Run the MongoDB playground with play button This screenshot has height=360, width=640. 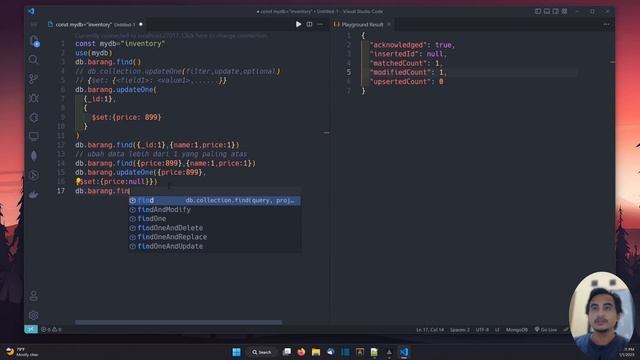298,24
